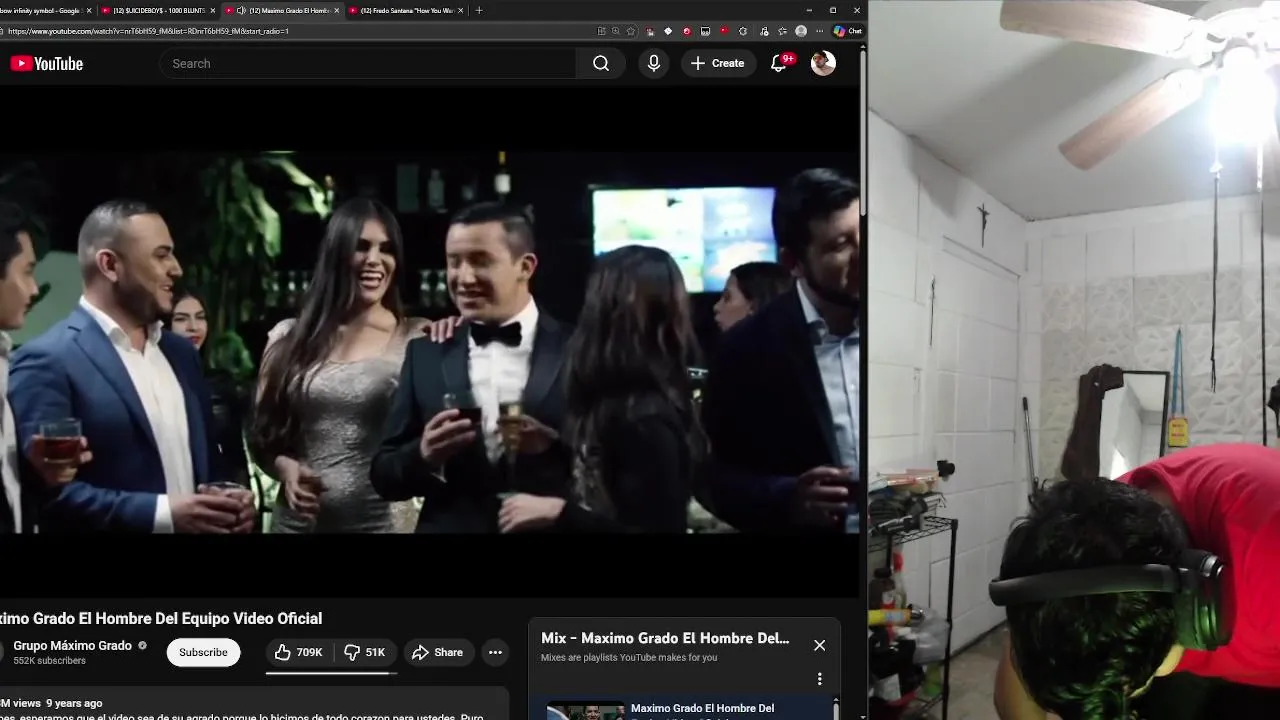Click the video player area
Viewport: 1280px width, 720px height.
429,342
